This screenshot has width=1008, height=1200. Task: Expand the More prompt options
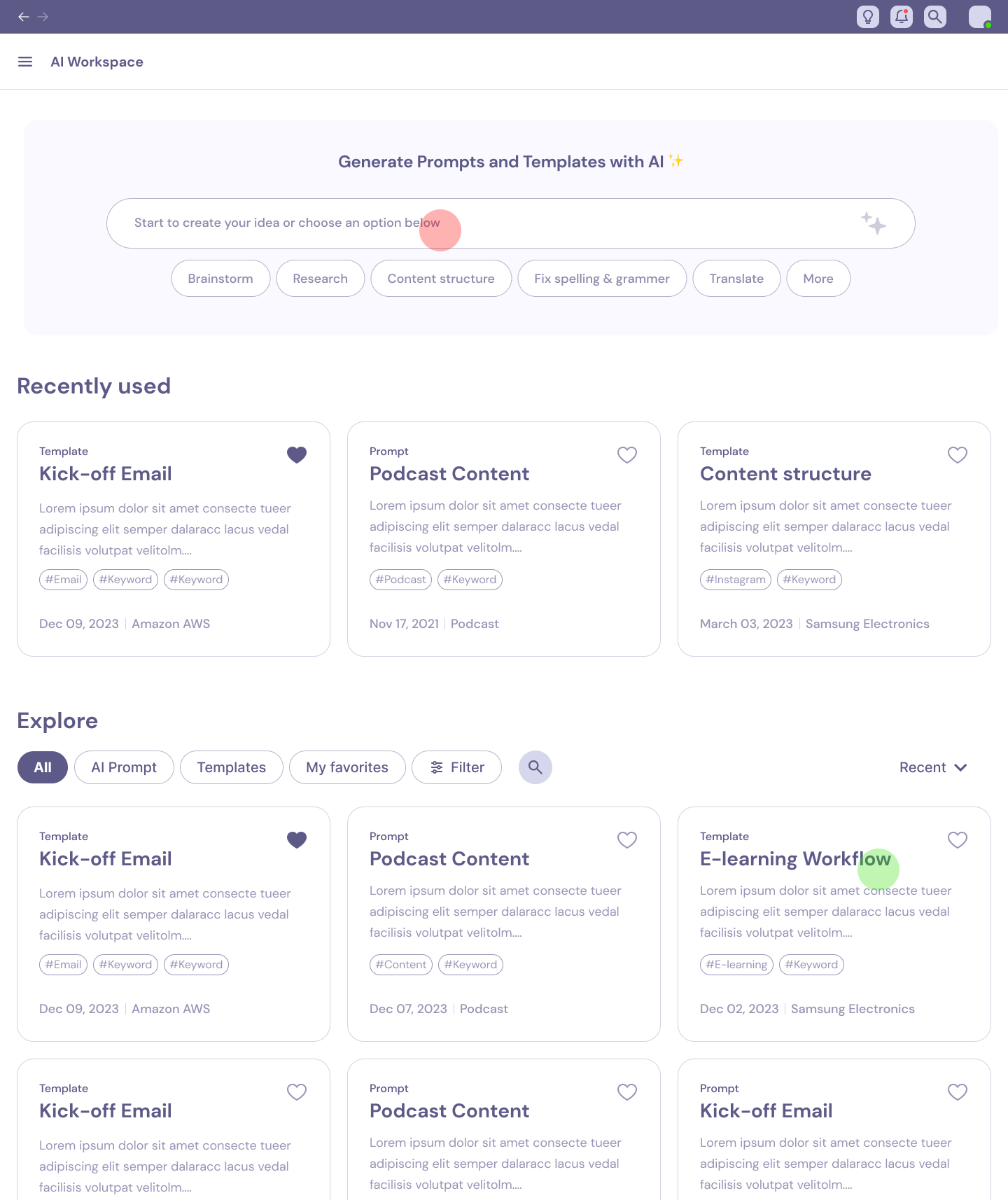coord(818,279)
